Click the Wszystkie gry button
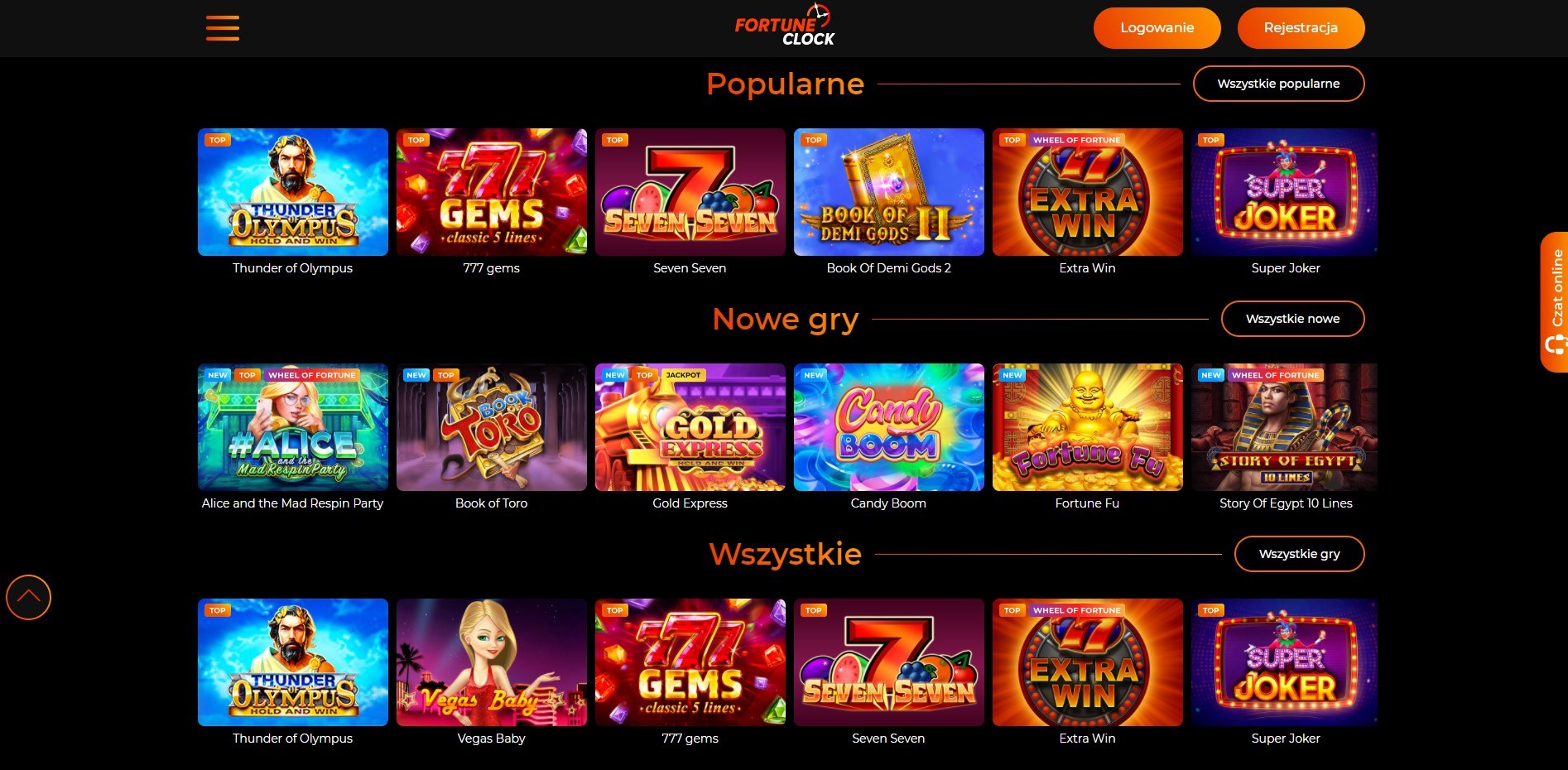 (1299, 554)
